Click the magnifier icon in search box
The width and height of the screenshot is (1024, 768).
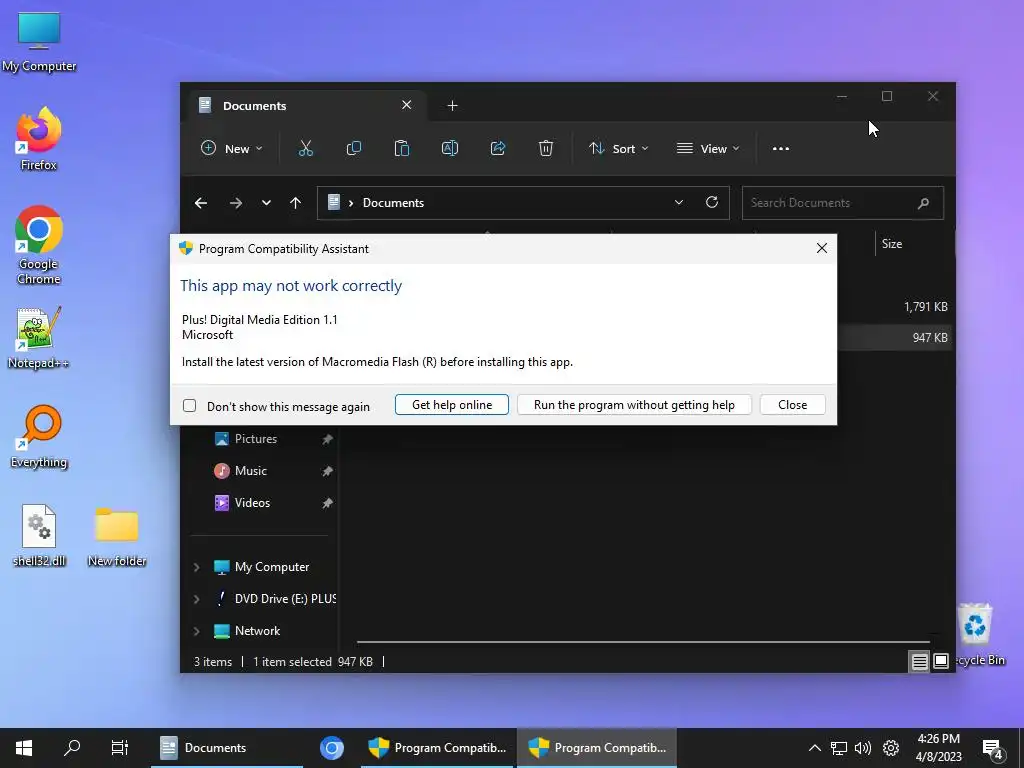point(923,203)
